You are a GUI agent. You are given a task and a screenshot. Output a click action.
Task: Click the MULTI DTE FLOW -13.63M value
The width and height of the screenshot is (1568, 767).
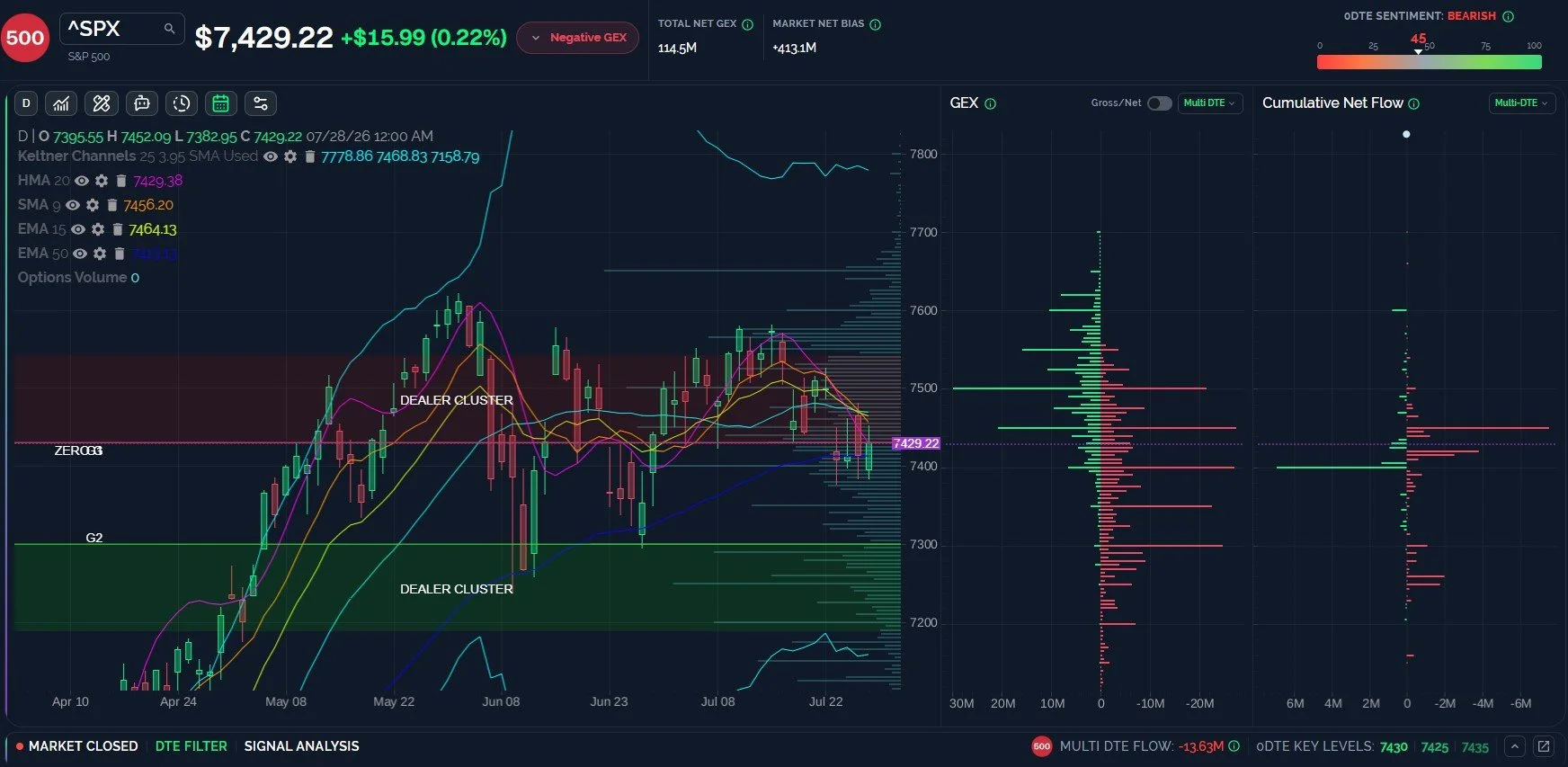tap(1201, 746)
